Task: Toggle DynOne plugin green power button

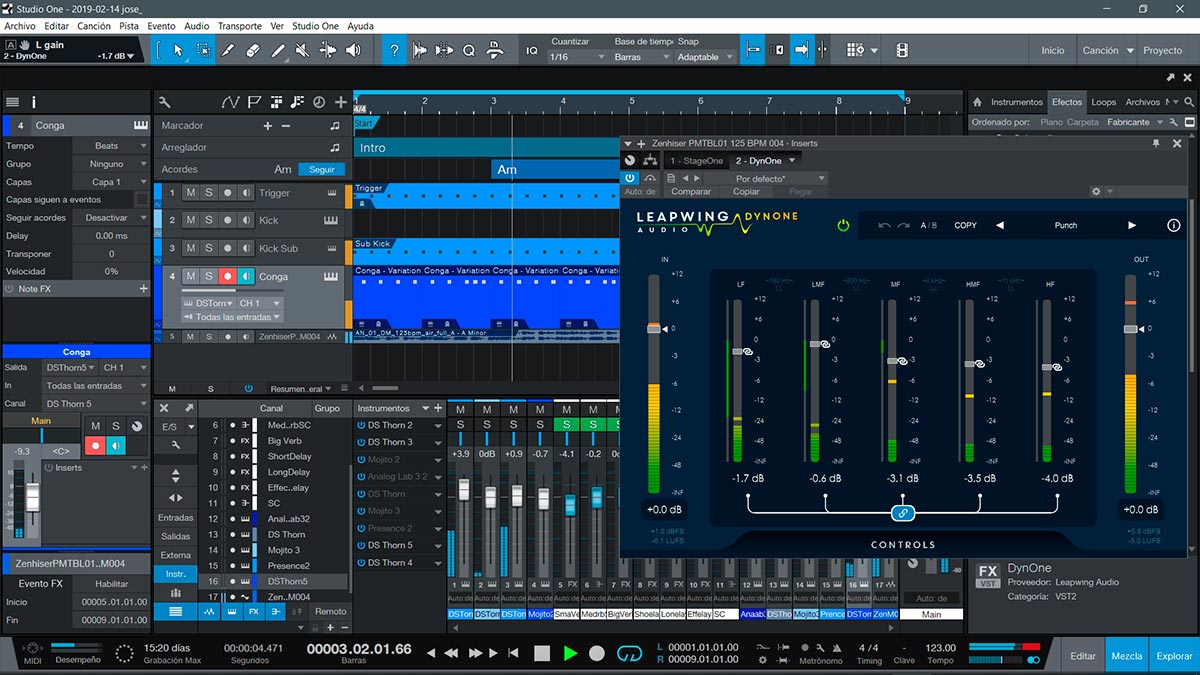Action: (843, 225)
